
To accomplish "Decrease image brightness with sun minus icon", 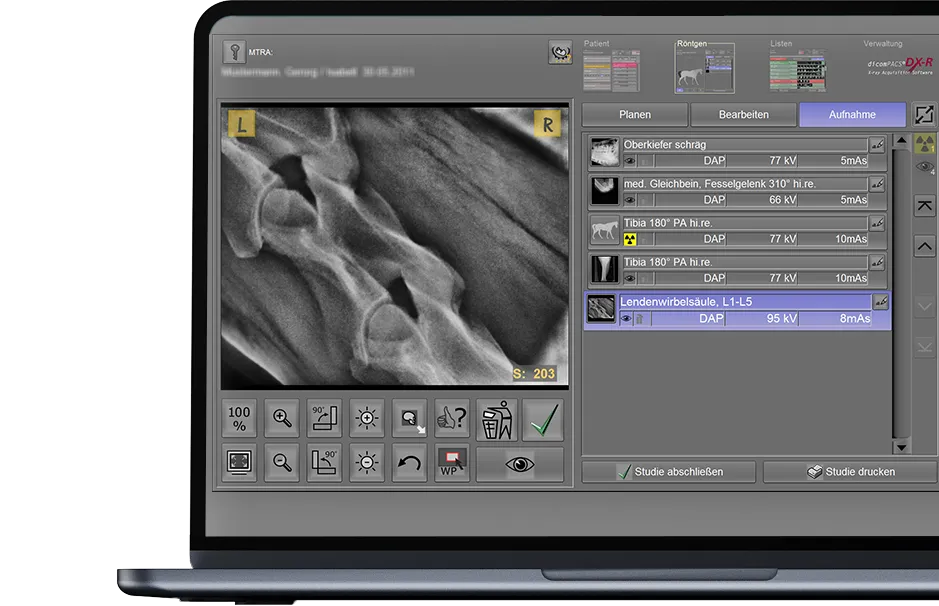I will pos(367,464).
